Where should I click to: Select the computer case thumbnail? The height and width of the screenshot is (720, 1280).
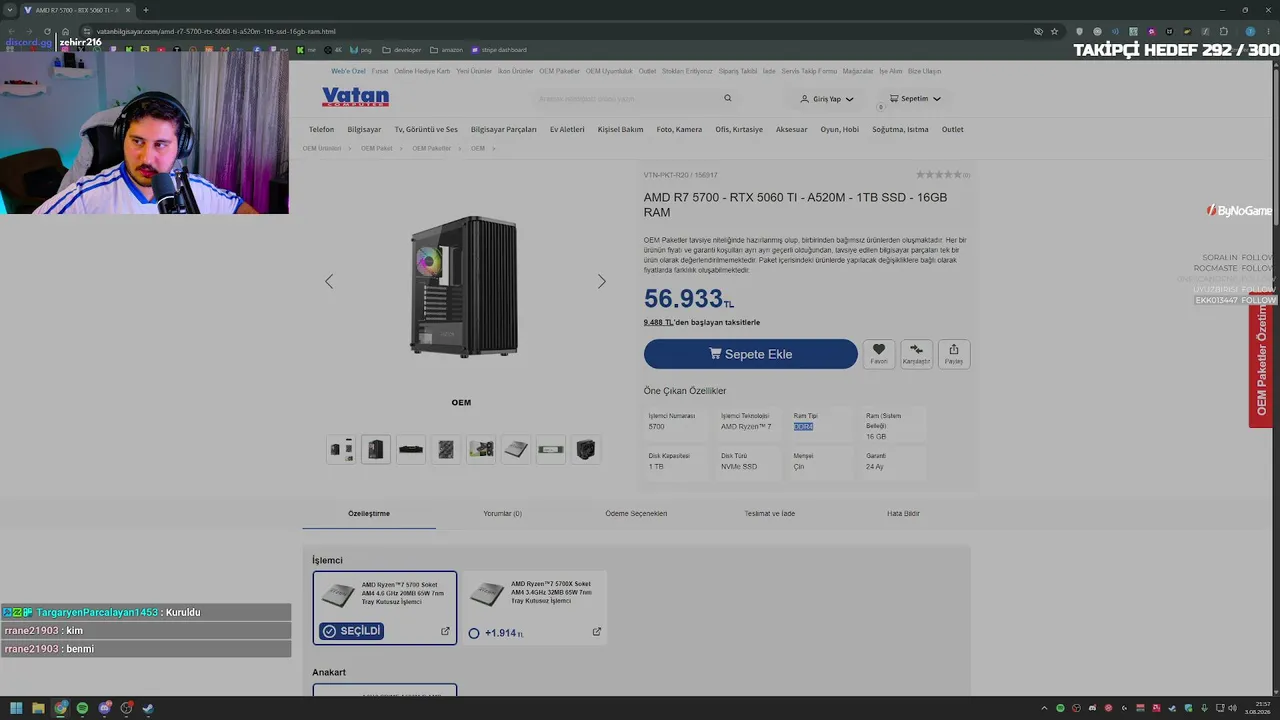click(x=376, y=450)
